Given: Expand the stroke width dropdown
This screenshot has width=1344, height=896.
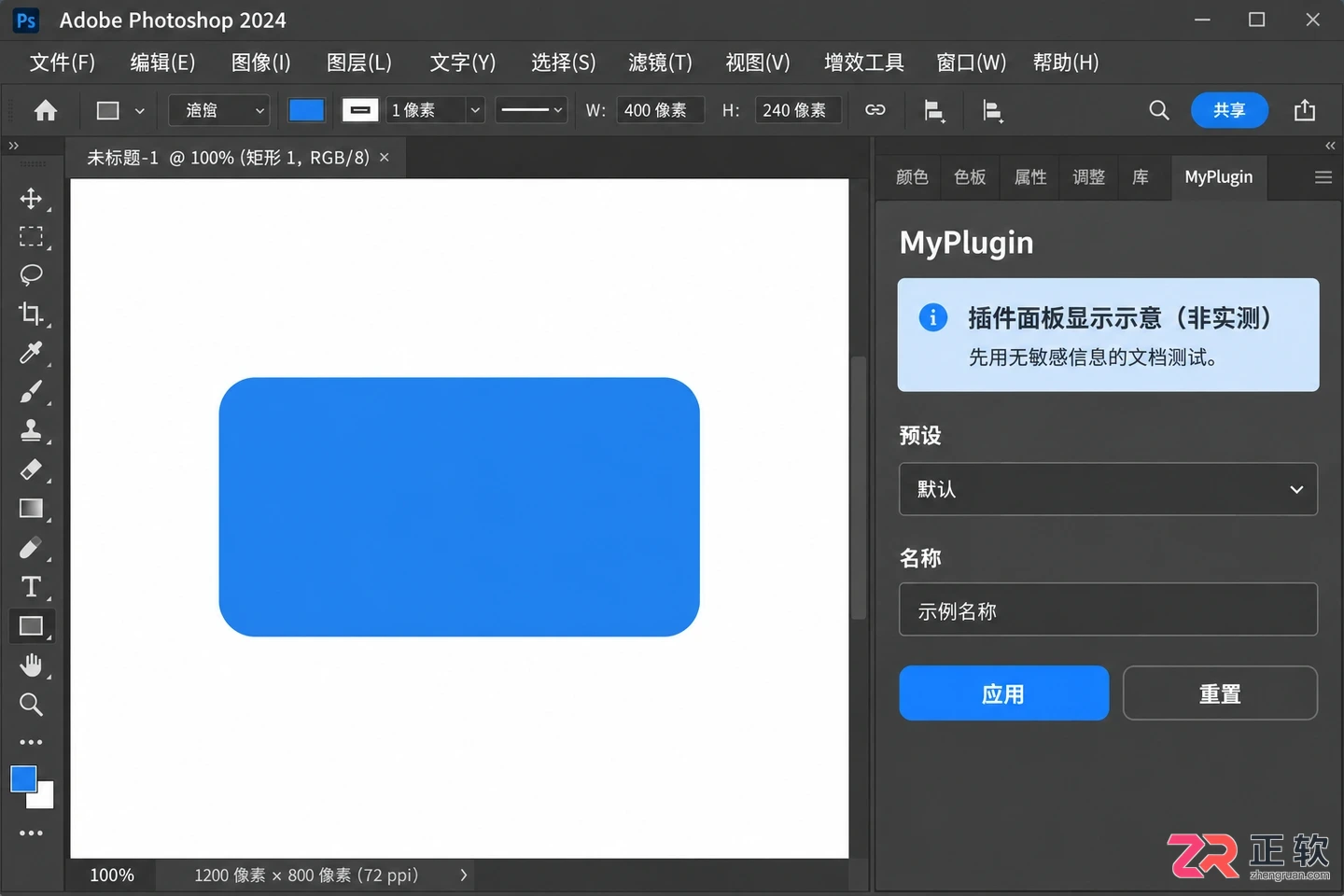Looking at the screenshot, I should [x=475, y=110].
